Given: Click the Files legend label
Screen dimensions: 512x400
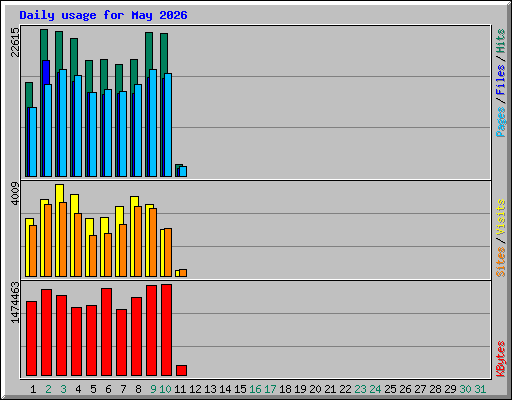Looking at the screenshot, I should (500, 80).
